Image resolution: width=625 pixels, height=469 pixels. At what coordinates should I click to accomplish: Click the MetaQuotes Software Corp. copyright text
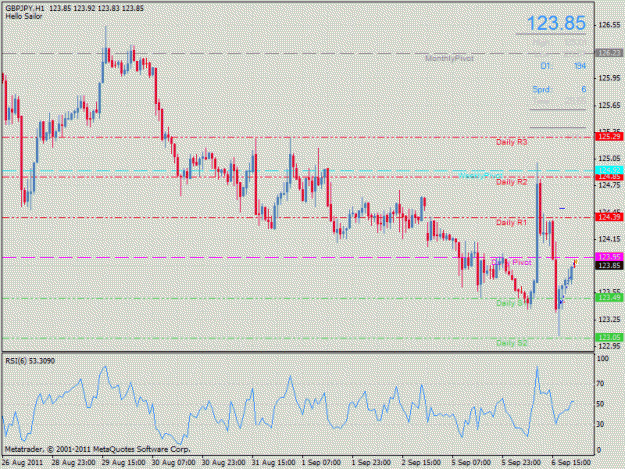pos(97,449)
